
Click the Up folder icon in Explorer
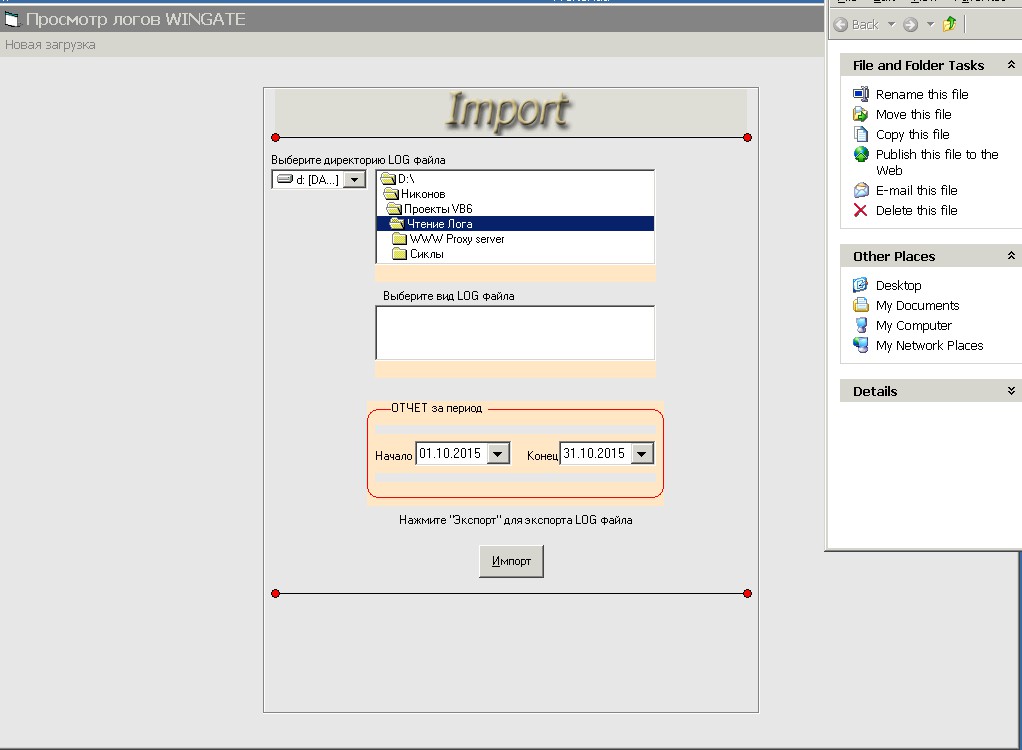[950, 24]
